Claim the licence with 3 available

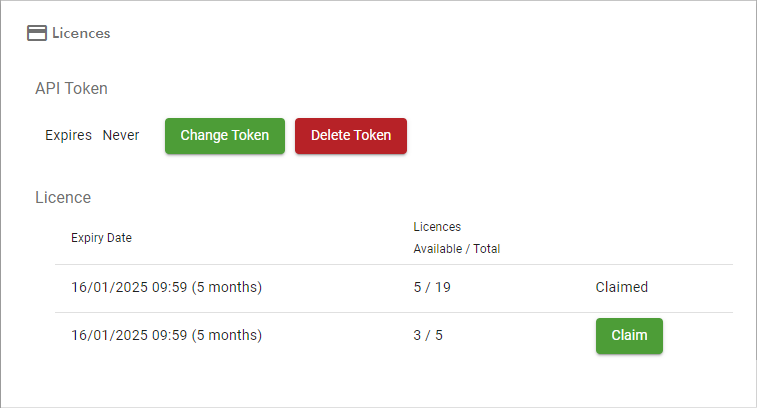tap(629, 336)
